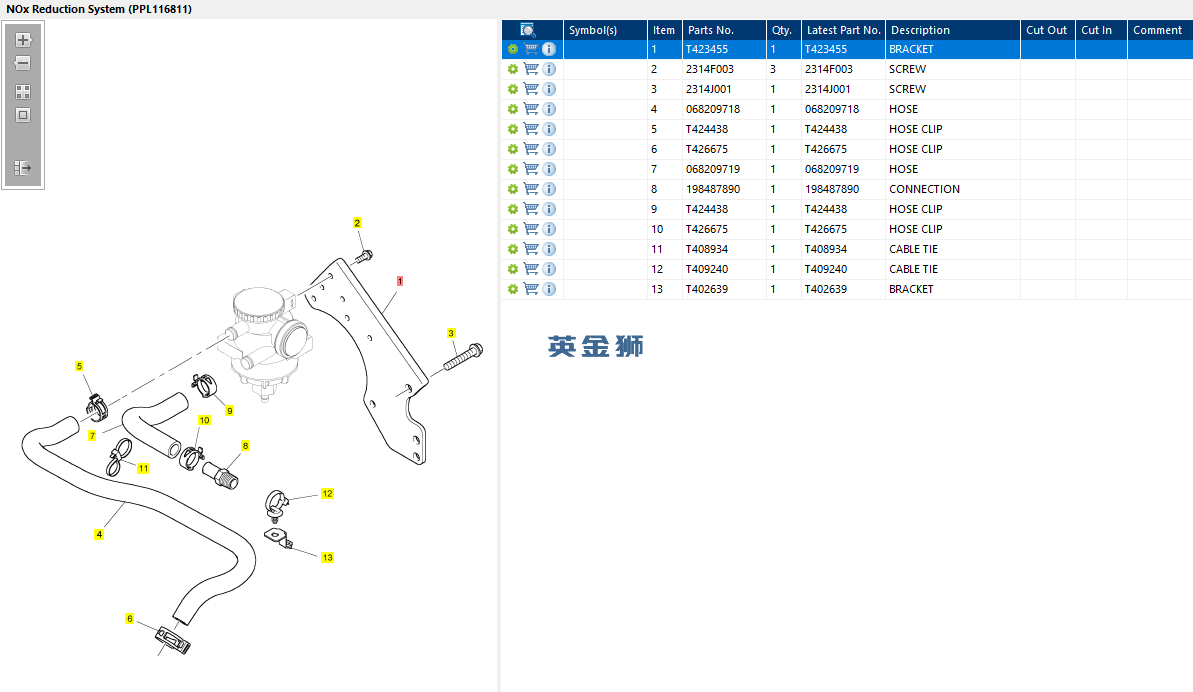Select part number 068209719 in Parts No. column
1193x692 pixels.
click(x=713, y=170)
